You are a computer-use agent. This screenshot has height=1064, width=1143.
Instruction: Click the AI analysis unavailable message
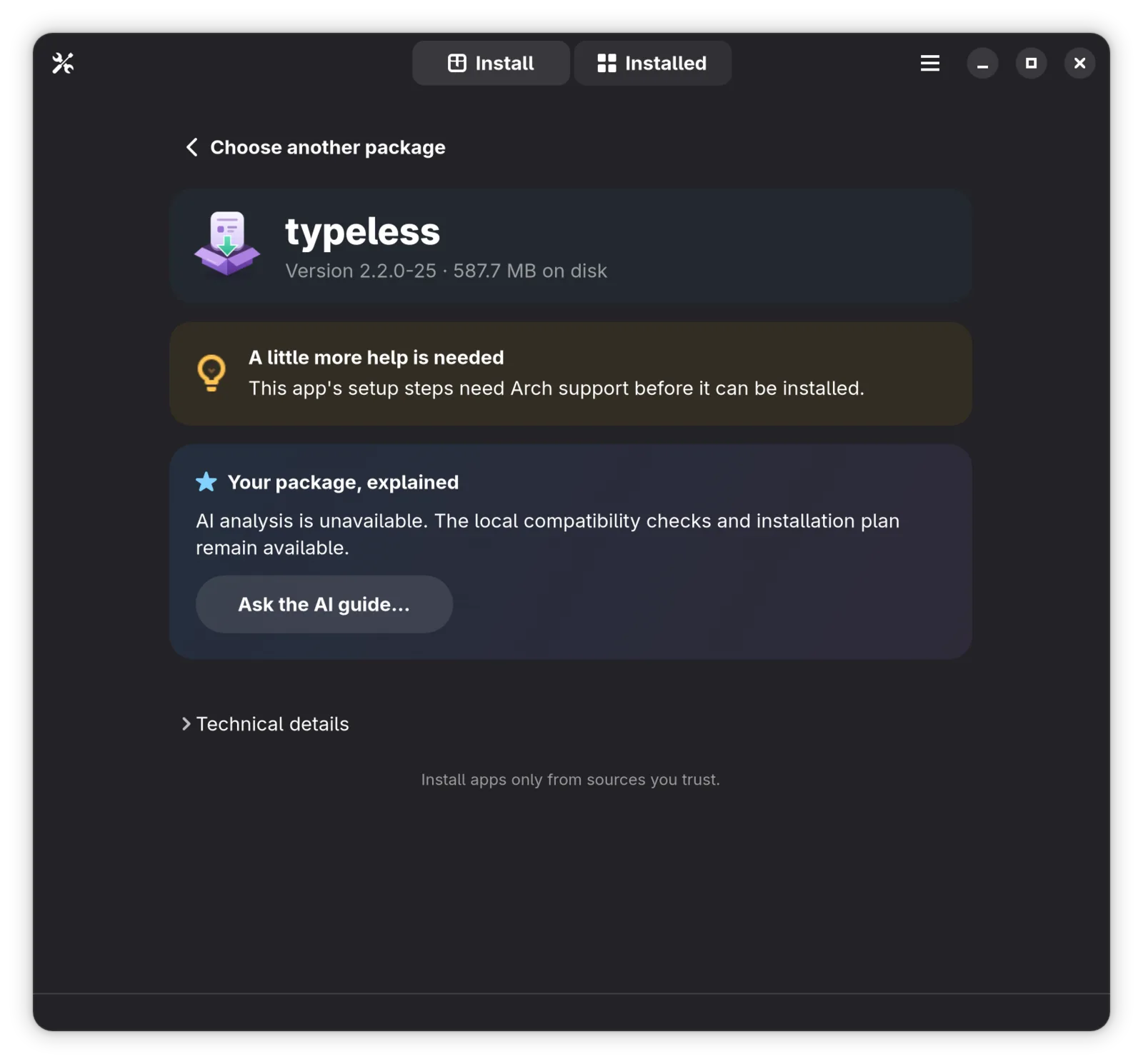click(x=548, y=534)
